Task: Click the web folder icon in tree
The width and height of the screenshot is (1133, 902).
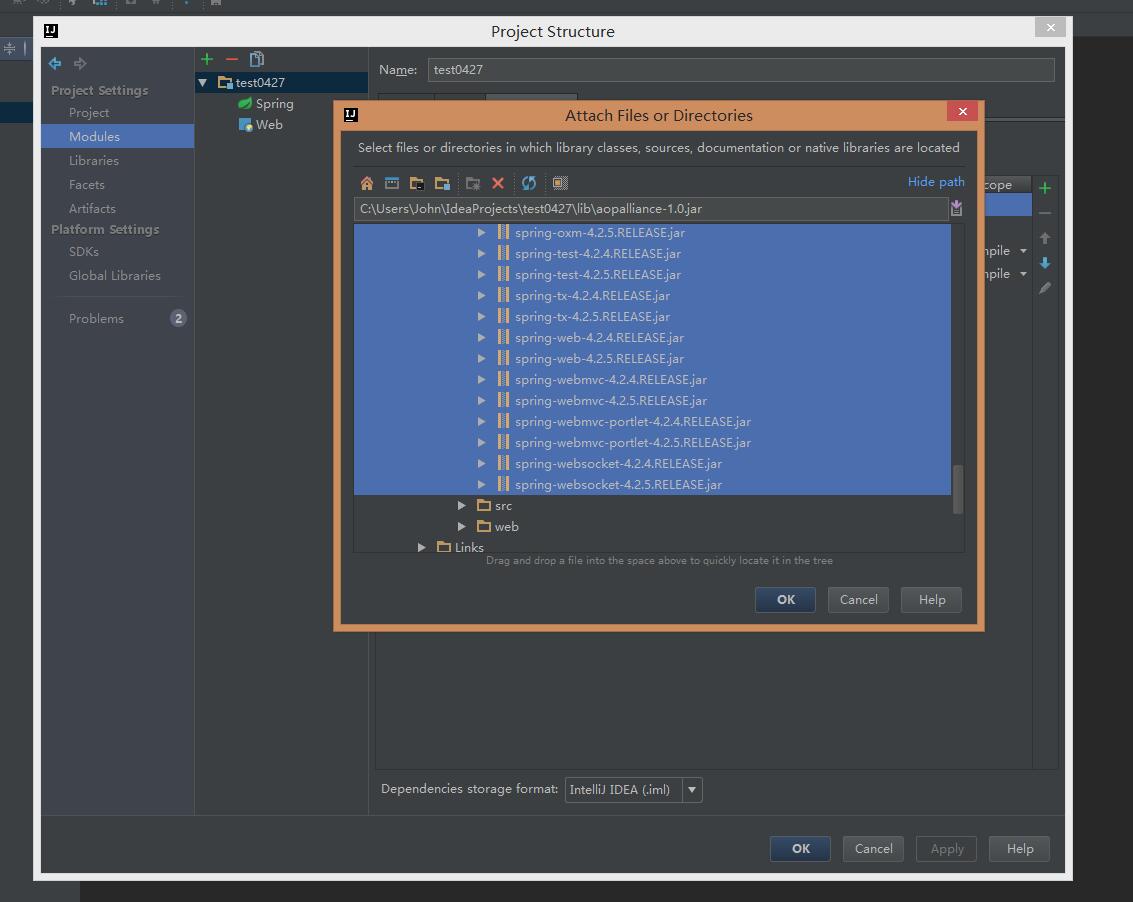Action: [484, 526]
